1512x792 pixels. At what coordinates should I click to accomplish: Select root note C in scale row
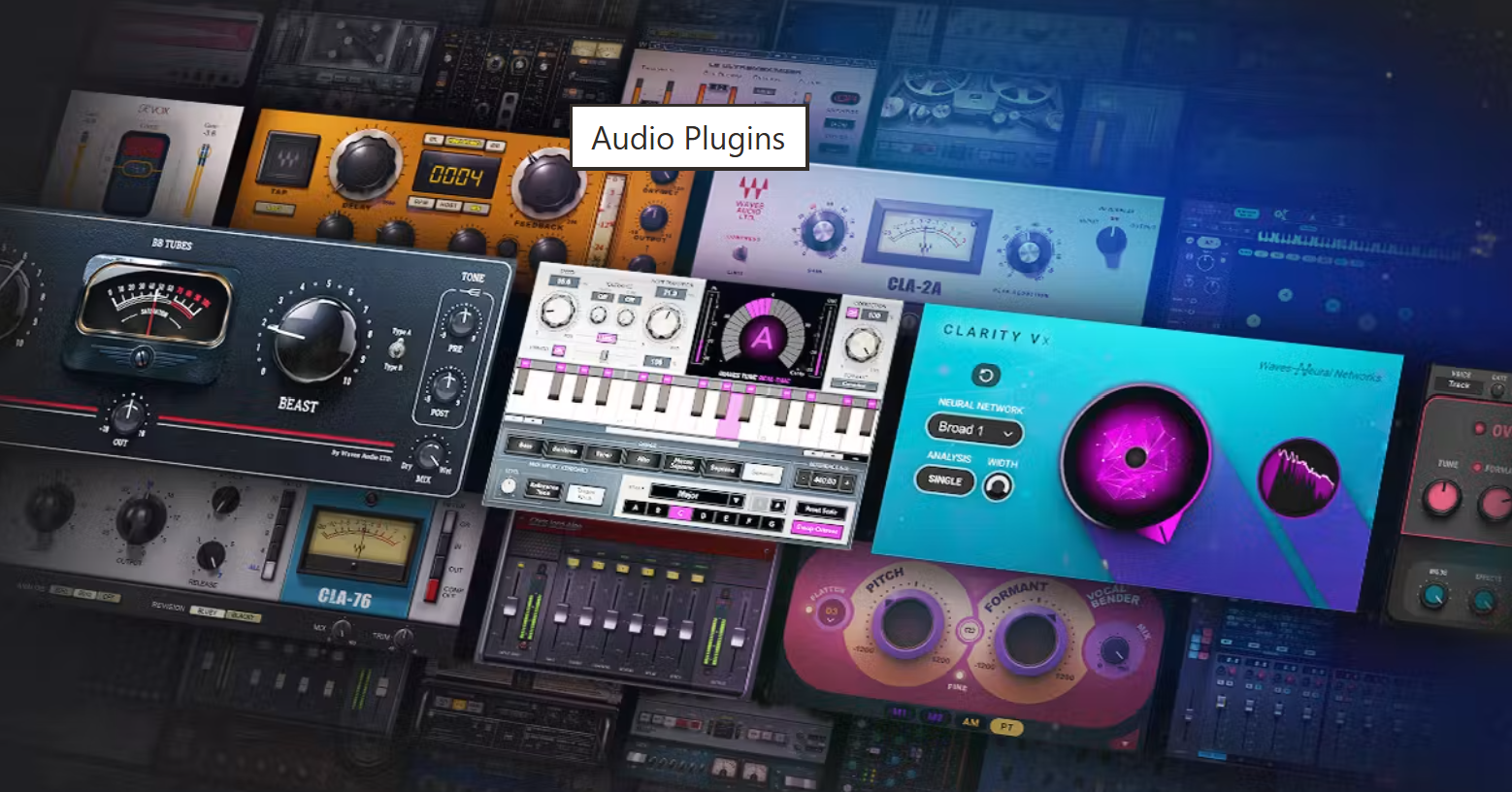pyautogui.click(x=680, y=513)
